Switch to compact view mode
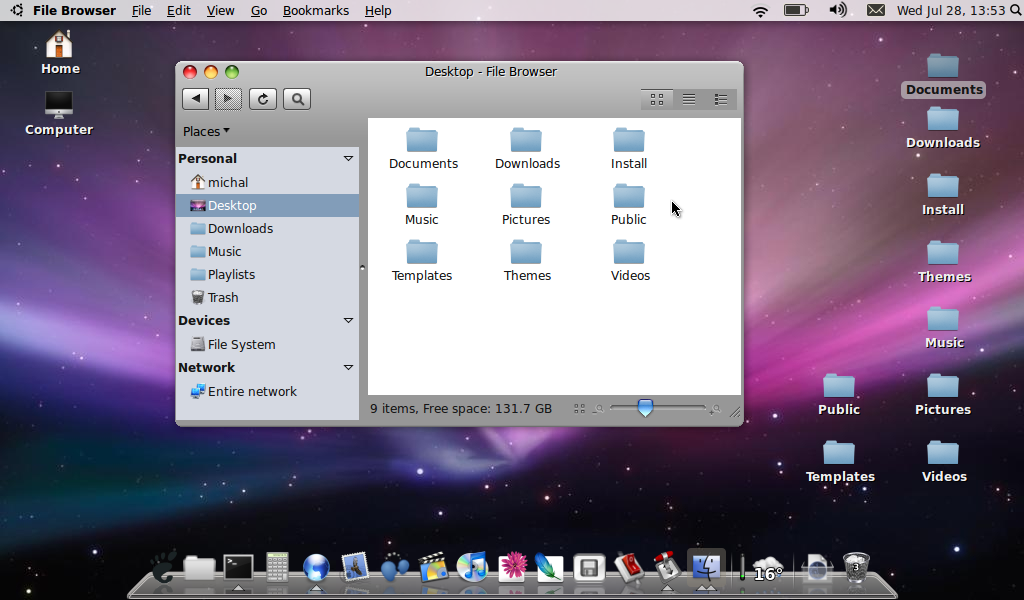This screenshot has height=600, width=1024. pyautogui.click(x=720, y=99)
